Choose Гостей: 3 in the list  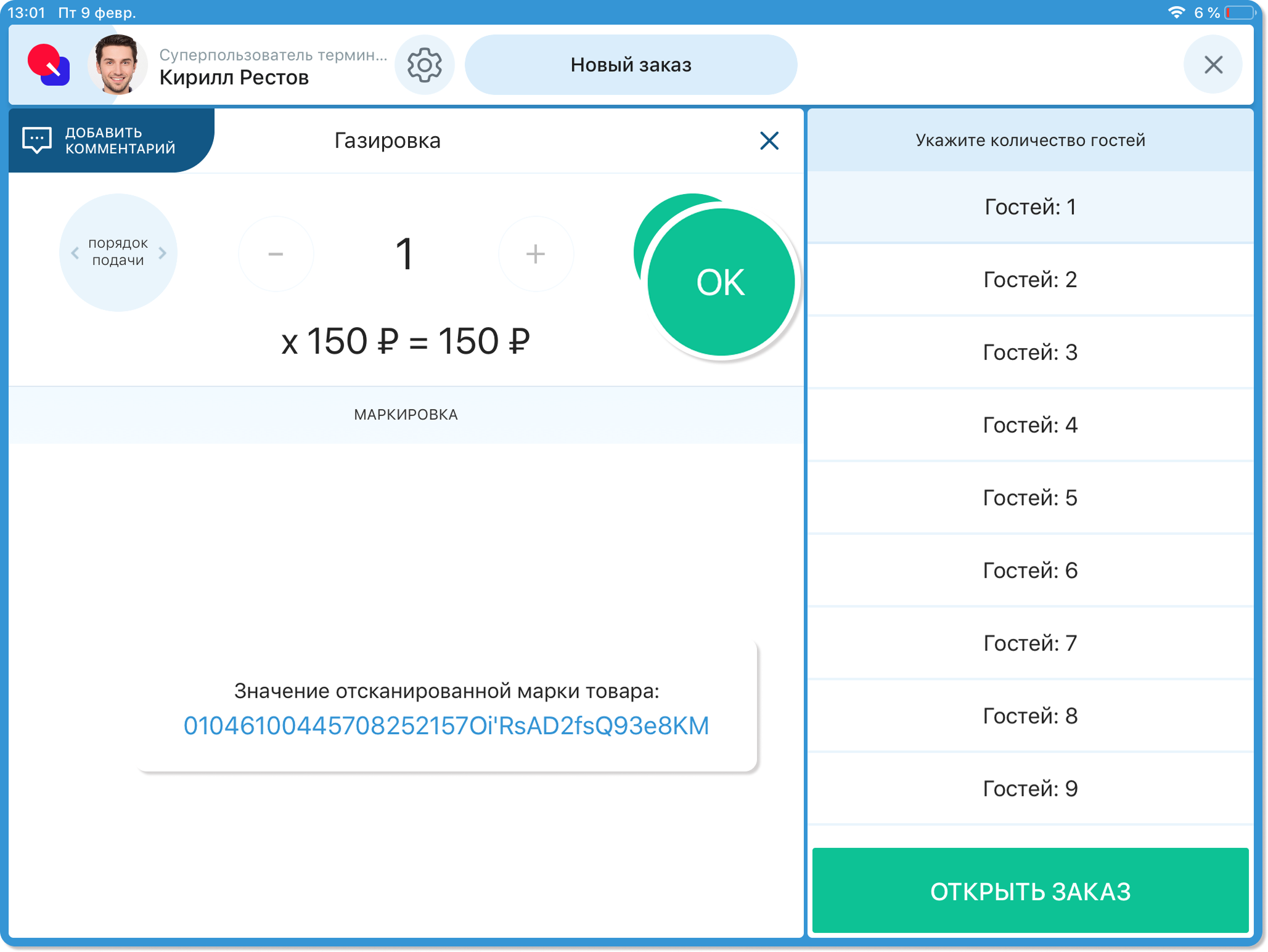coord(1030,352)
